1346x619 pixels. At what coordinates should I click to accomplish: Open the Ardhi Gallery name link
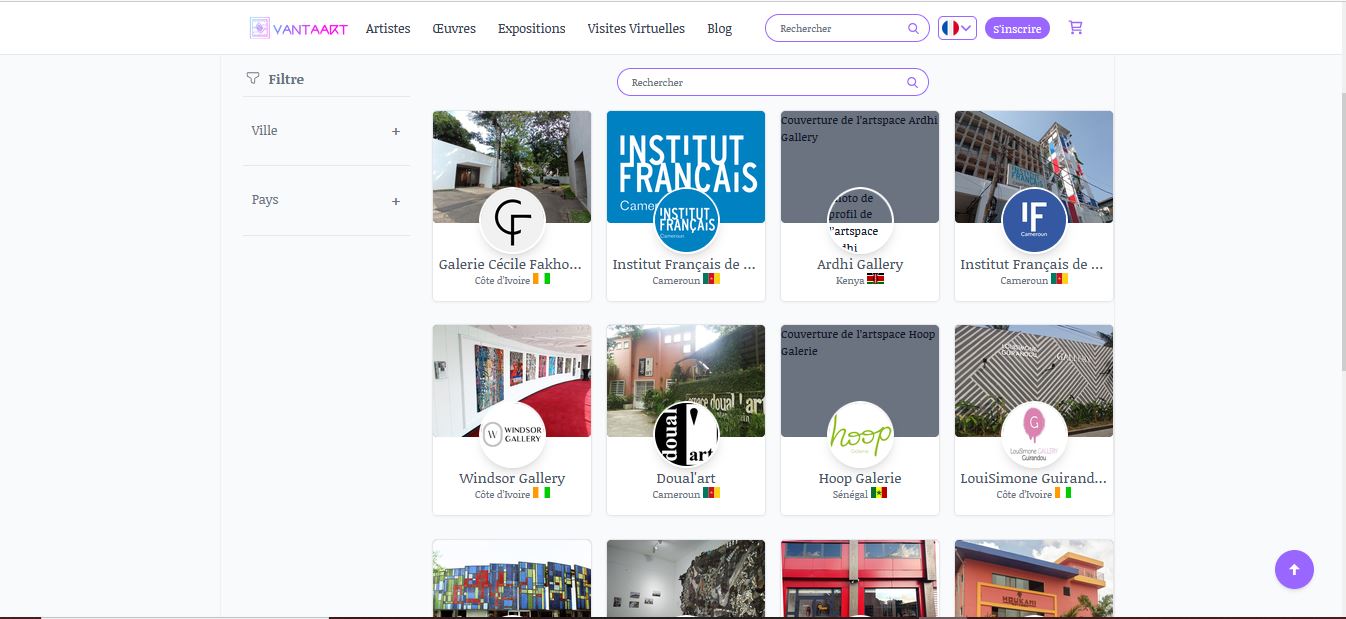860,264
